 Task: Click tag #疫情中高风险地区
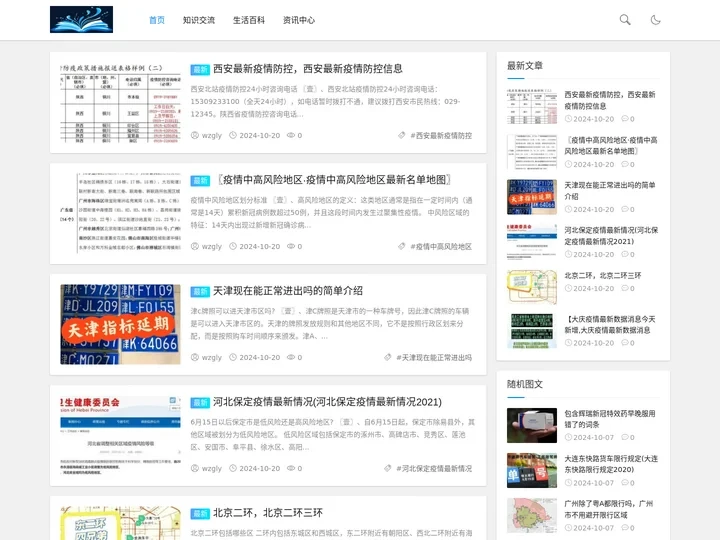tap(441, 247)
